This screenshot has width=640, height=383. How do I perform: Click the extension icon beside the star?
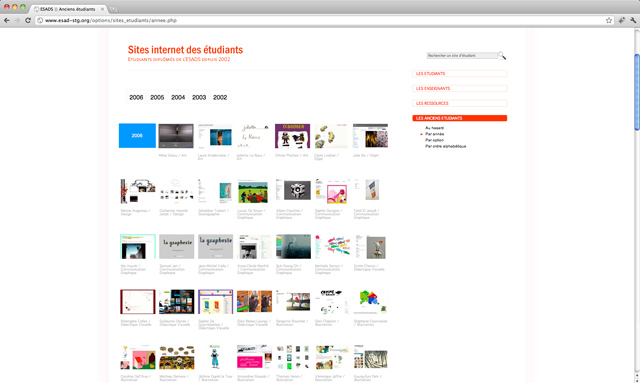click(x=621, y=20)
